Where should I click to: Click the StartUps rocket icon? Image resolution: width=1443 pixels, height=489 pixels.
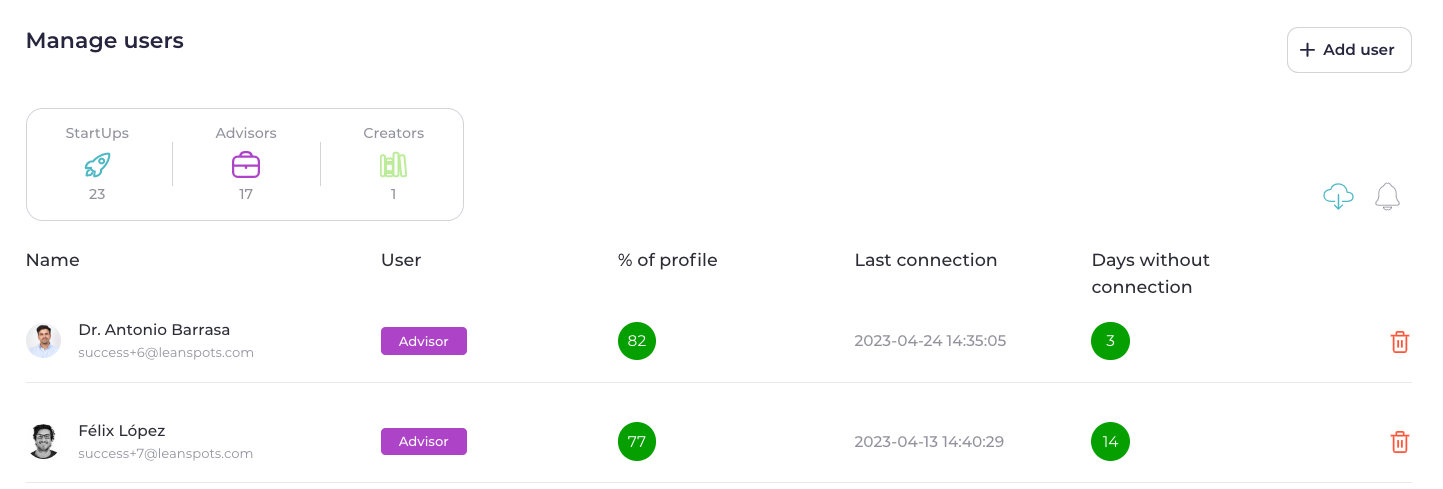click(97, 165)
